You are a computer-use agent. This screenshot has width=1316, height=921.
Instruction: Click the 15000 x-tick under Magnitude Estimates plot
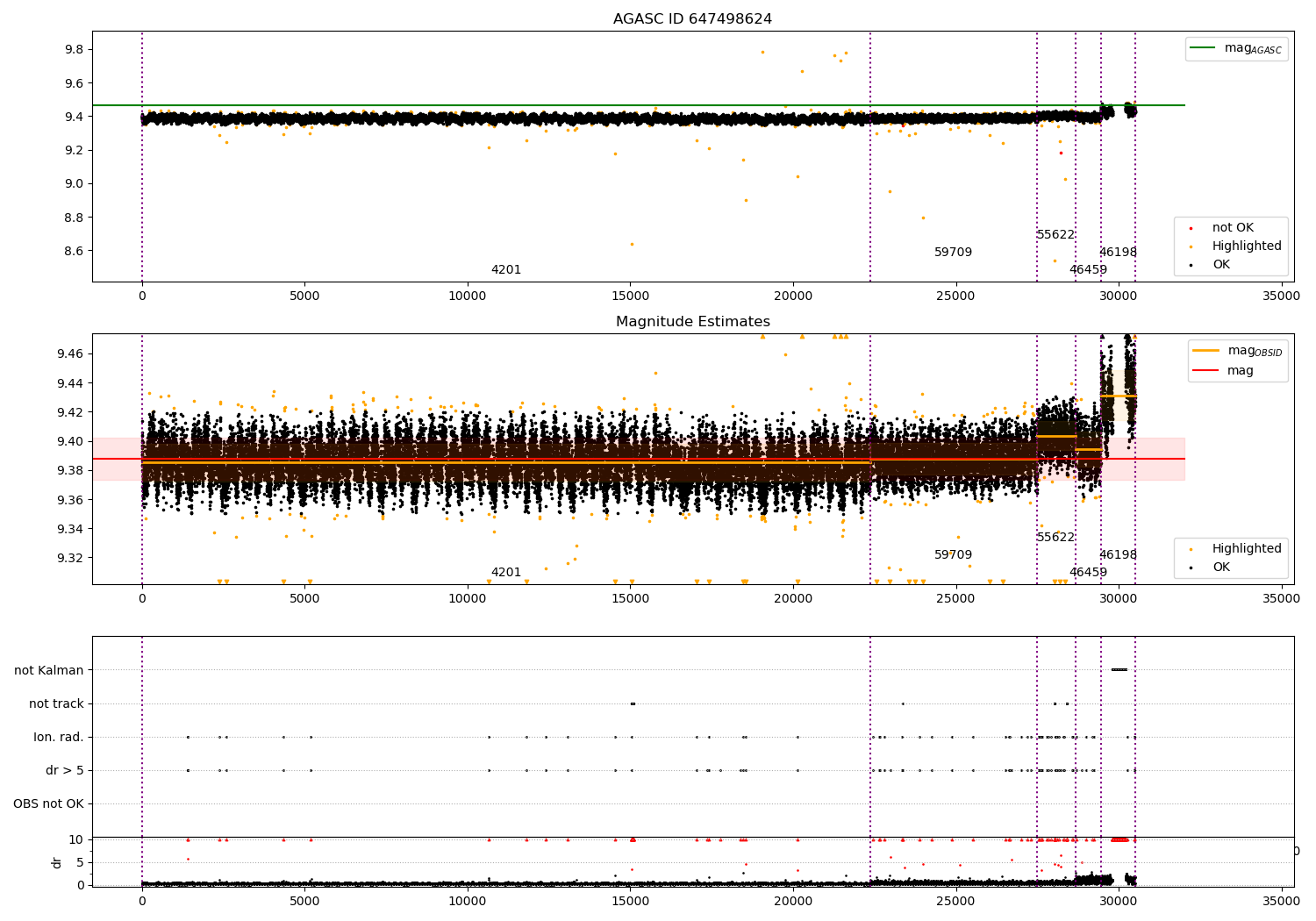click(630, 599)
